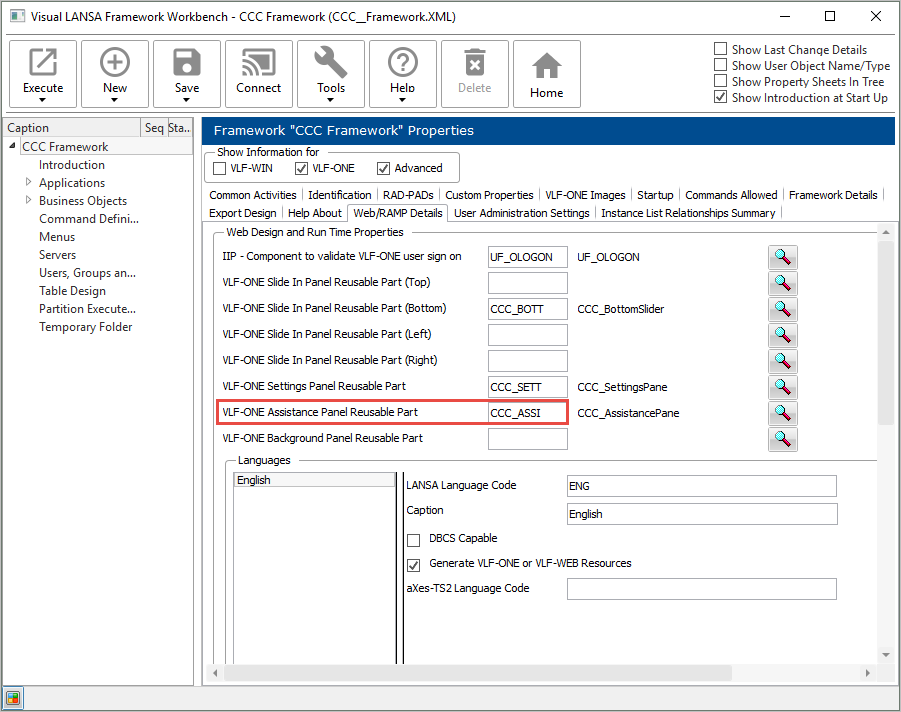Open the Commands Allowed tab
This screenshot has height=712, width=901.
pos(731,195)
